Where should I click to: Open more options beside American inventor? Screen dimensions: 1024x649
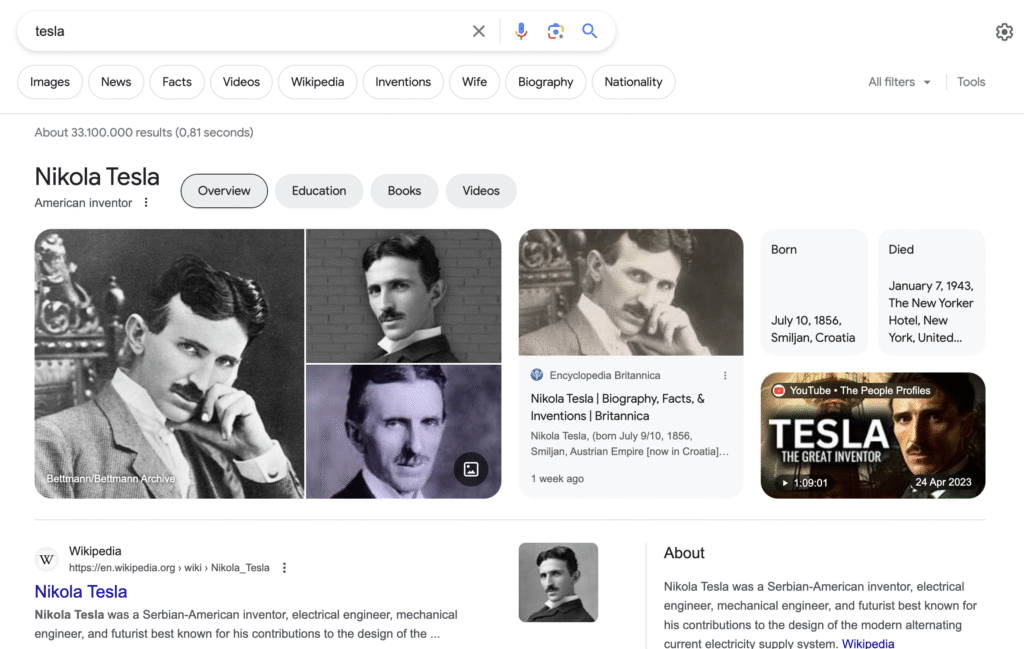tap(146, 202)
